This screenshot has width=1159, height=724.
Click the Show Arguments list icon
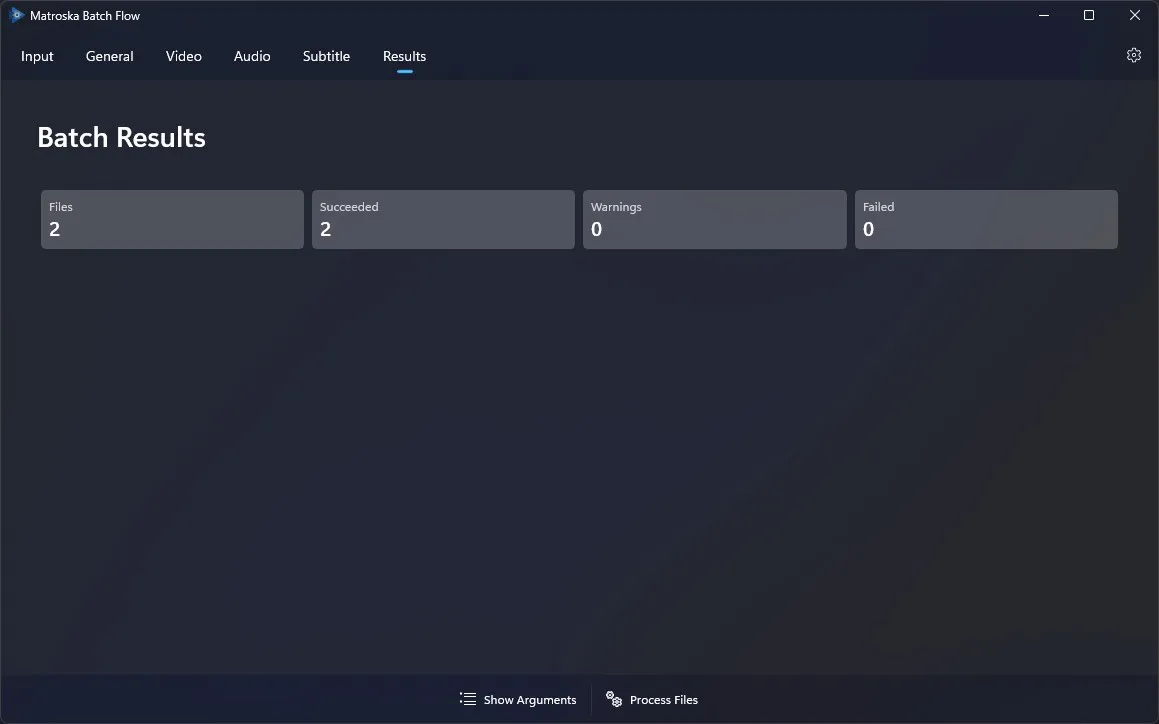click(467, 699)
